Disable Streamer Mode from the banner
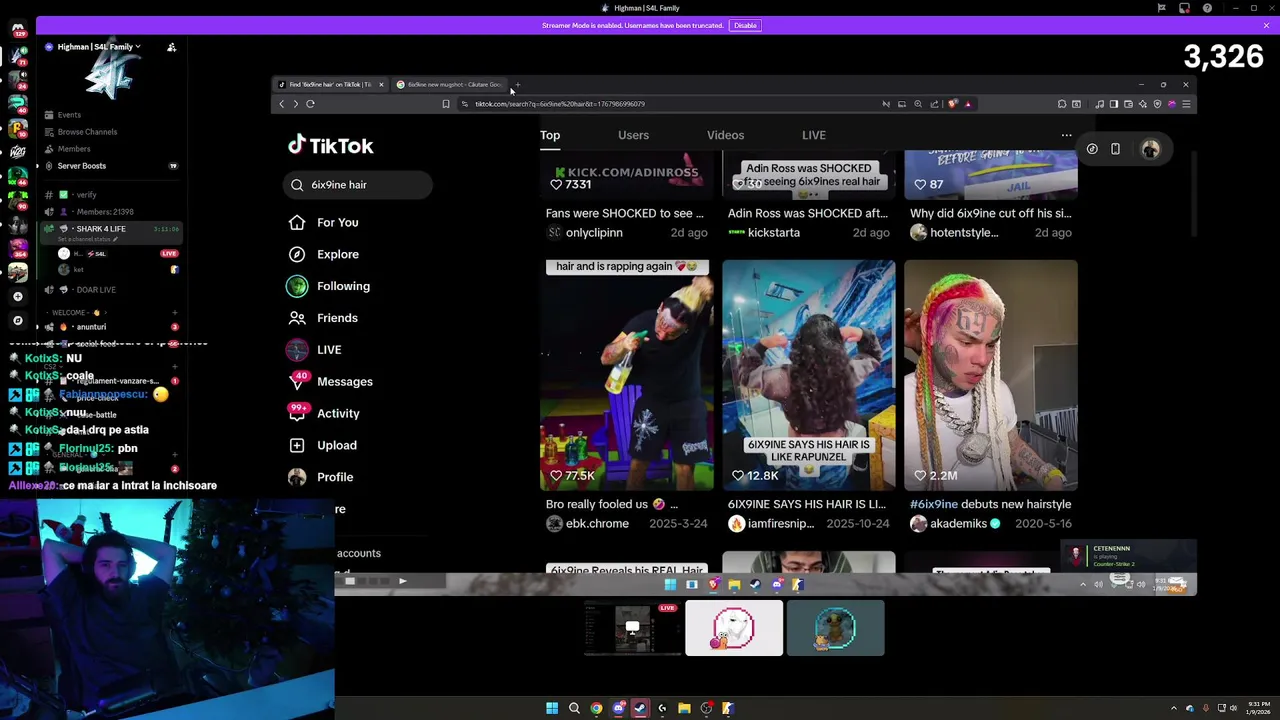Screen dimensions: 1280x720 tap(745, 25)
